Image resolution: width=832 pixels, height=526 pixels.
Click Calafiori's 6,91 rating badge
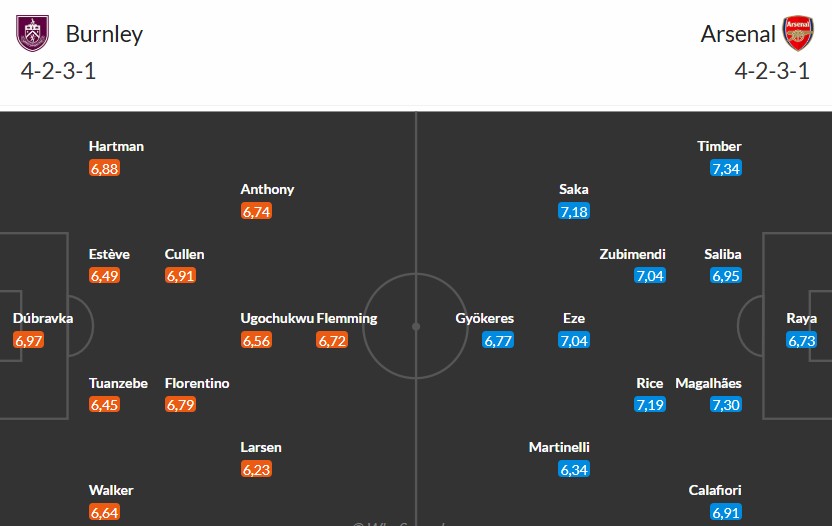click(x=726, y=512)
